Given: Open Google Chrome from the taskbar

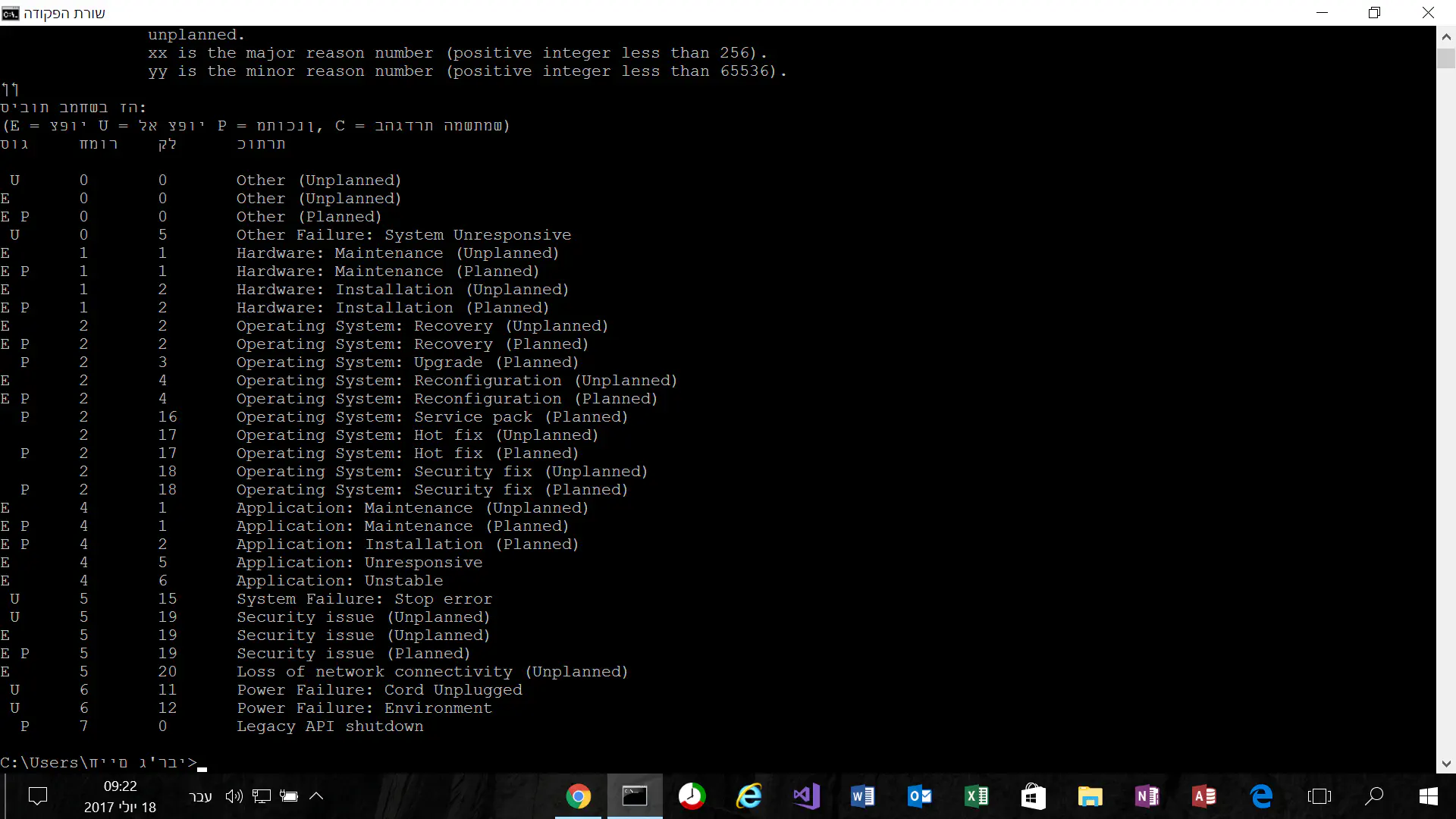Looking at the screenshot, I should [578, 796].
